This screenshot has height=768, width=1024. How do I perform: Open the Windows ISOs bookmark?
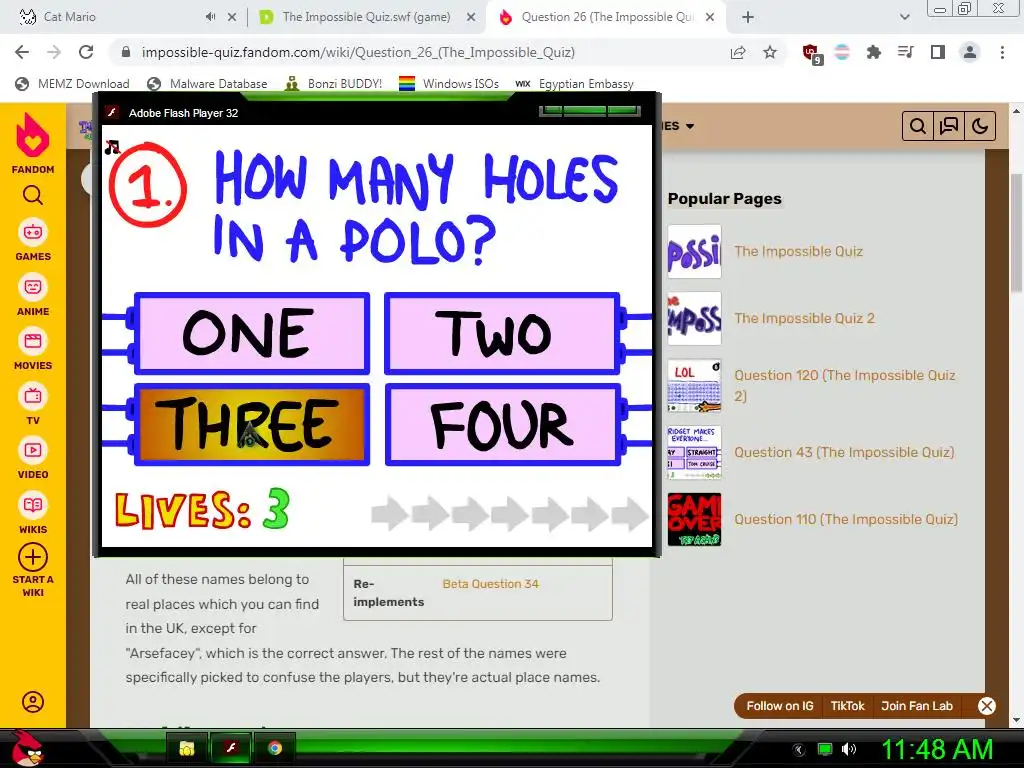coord(449,84)
